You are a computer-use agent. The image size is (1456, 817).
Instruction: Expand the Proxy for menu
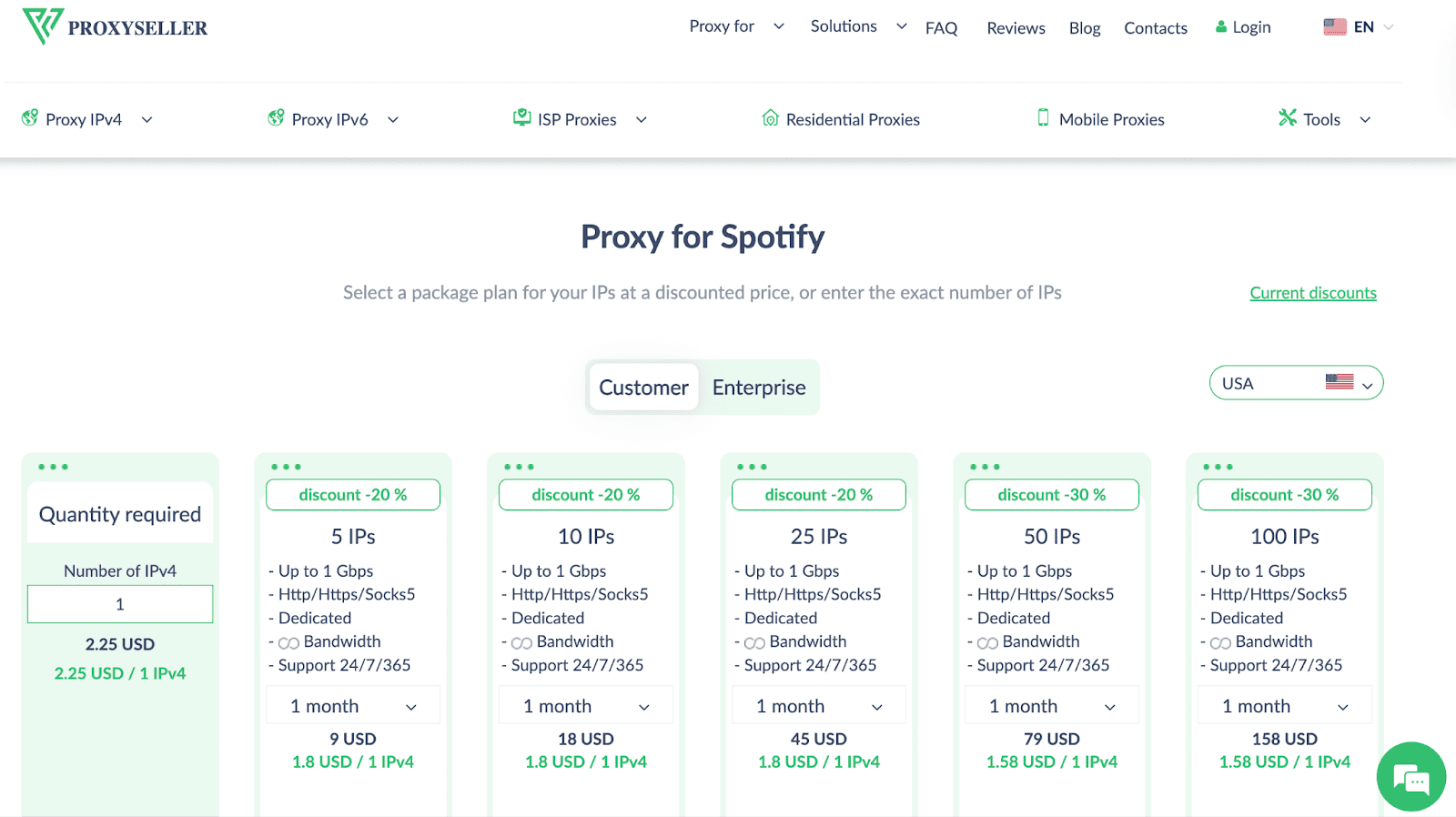(x=736, y=26)
